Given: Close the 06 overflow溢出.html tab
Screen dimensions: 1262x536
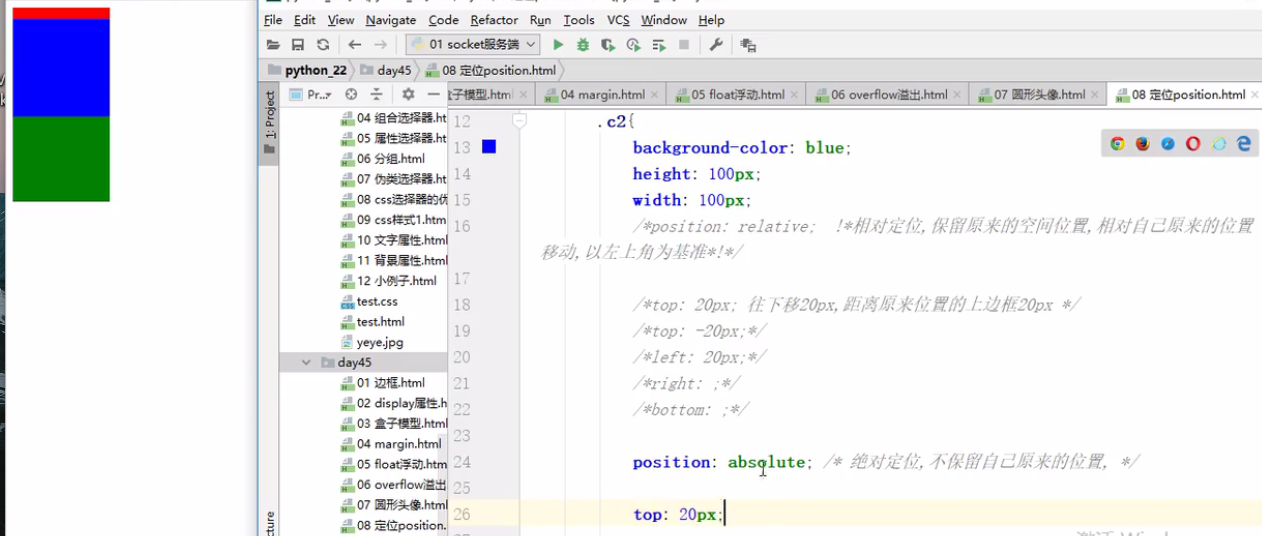Looking at the screenshot, I should pos(958,95).
